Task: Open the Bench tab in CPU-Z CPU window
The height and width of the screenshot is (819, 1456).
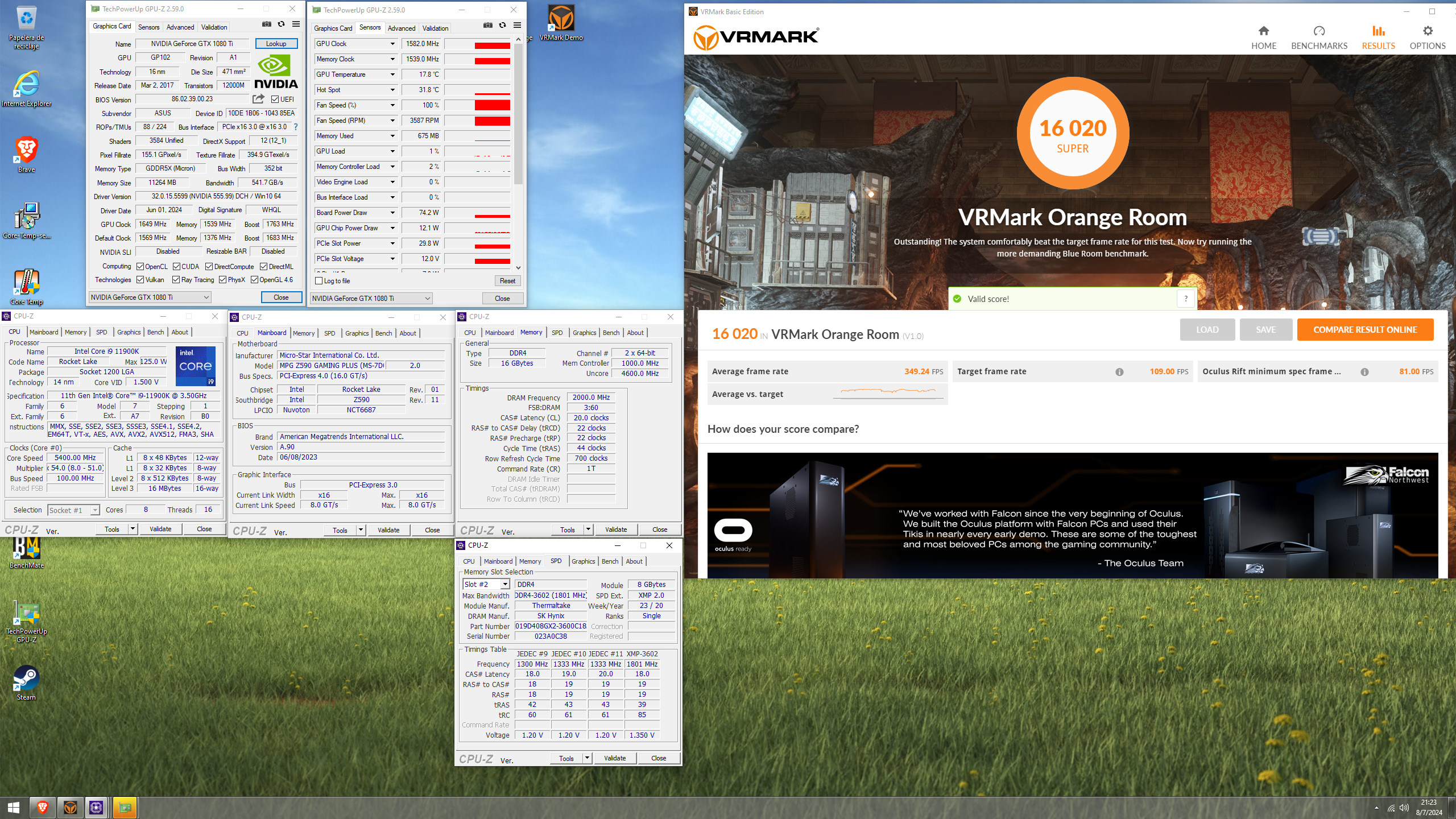Action: (155, 332)
